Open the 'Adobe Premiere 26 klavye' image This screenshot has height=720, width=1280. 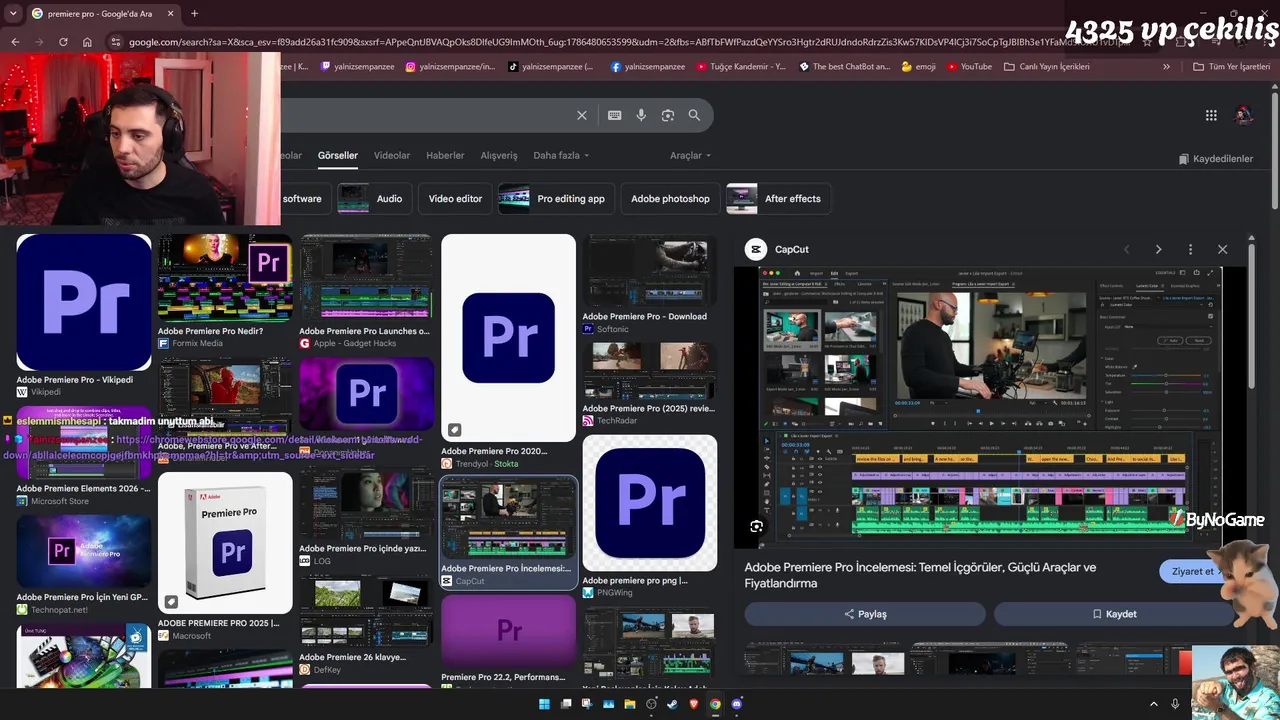[366, 611]
